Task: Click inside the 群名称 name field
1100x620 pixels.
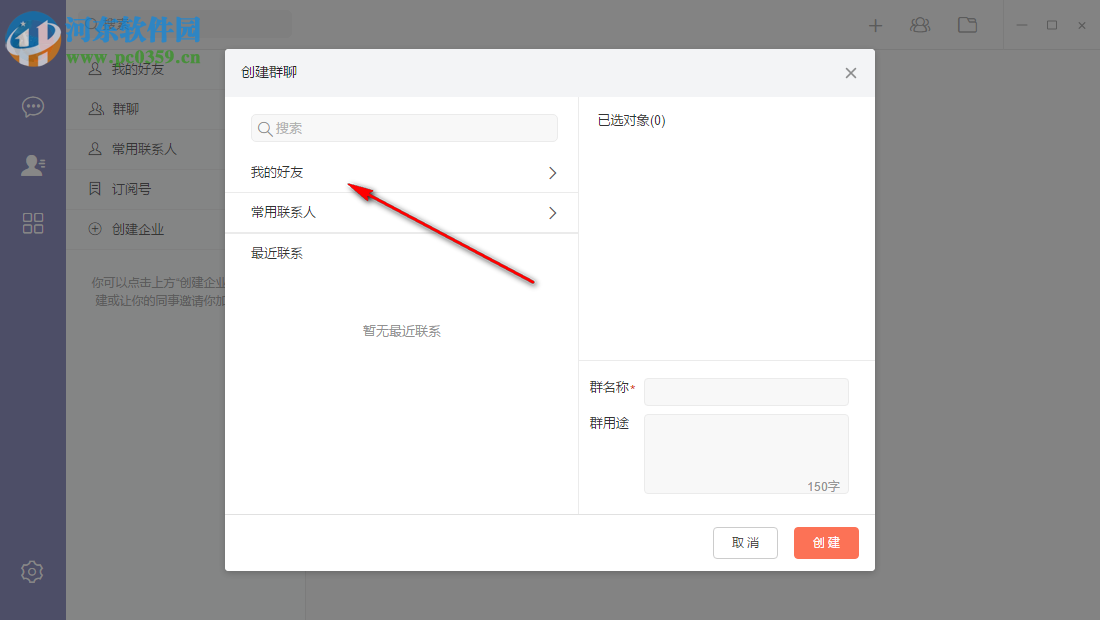Action: 746,391
